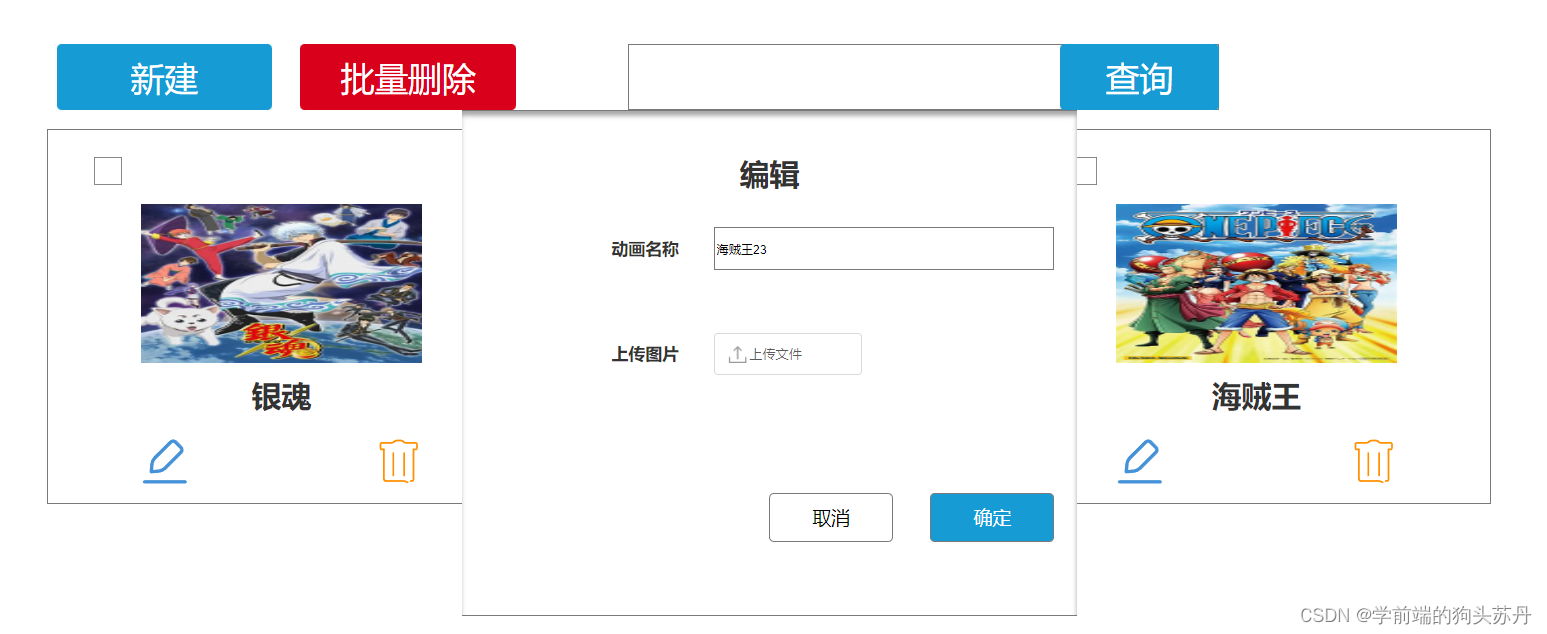Click the red 批量删除 button
The image size is (1547, 634).
click(408, 77)
